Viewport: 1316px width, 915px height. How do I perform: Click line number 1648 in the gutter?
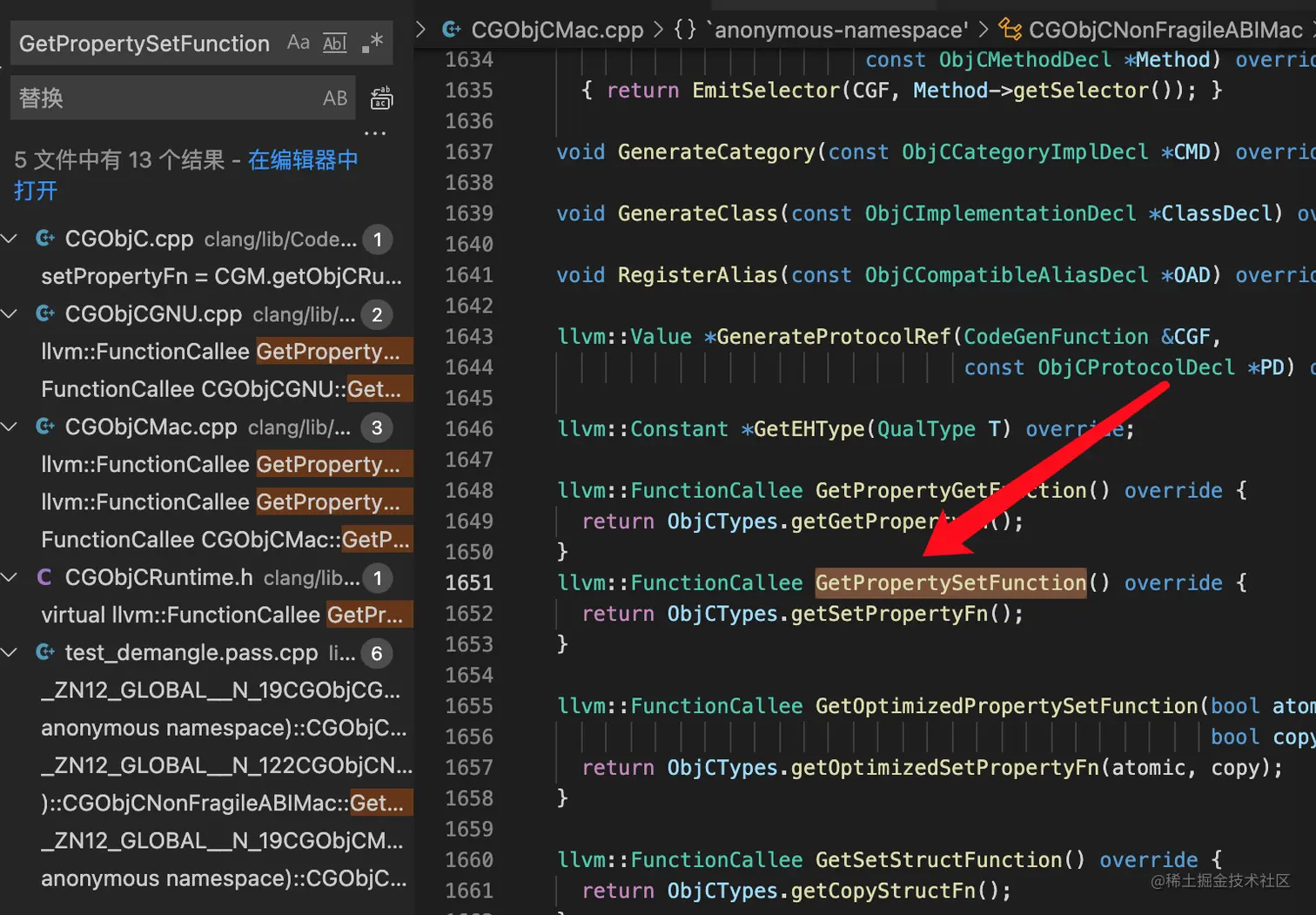click(468, 490)
